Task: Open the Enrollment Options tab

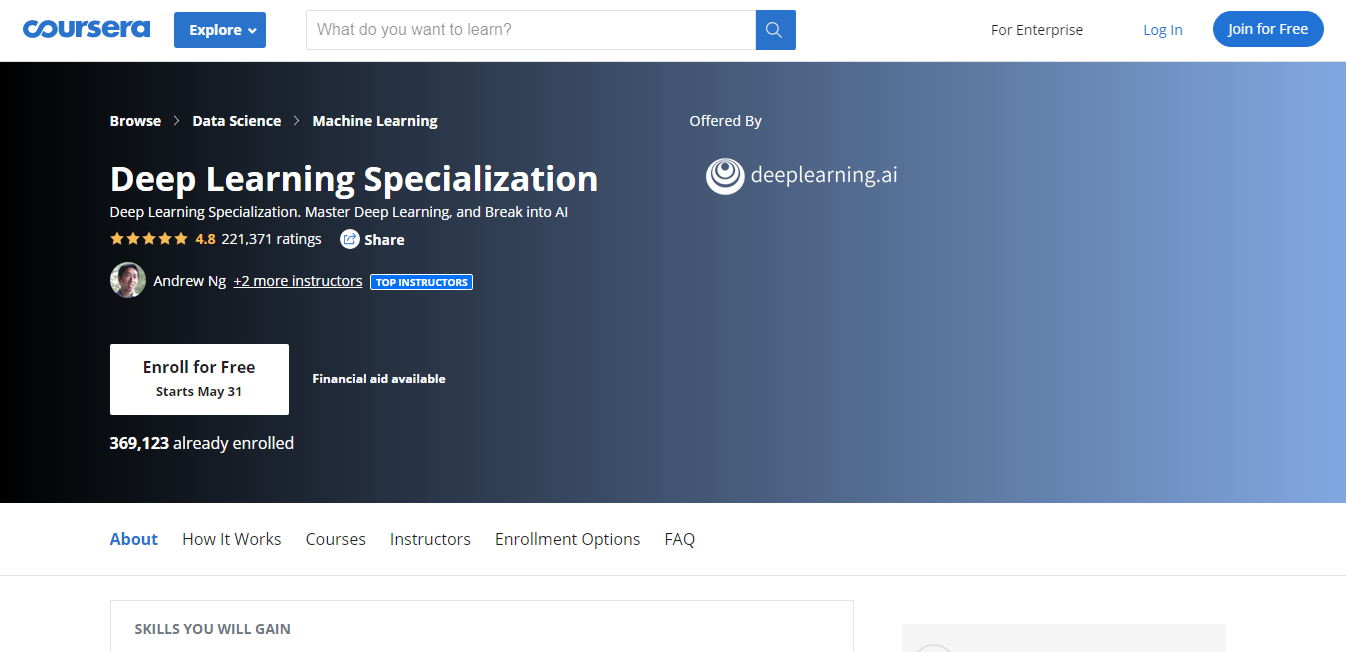Action: [x=567, y=539]
